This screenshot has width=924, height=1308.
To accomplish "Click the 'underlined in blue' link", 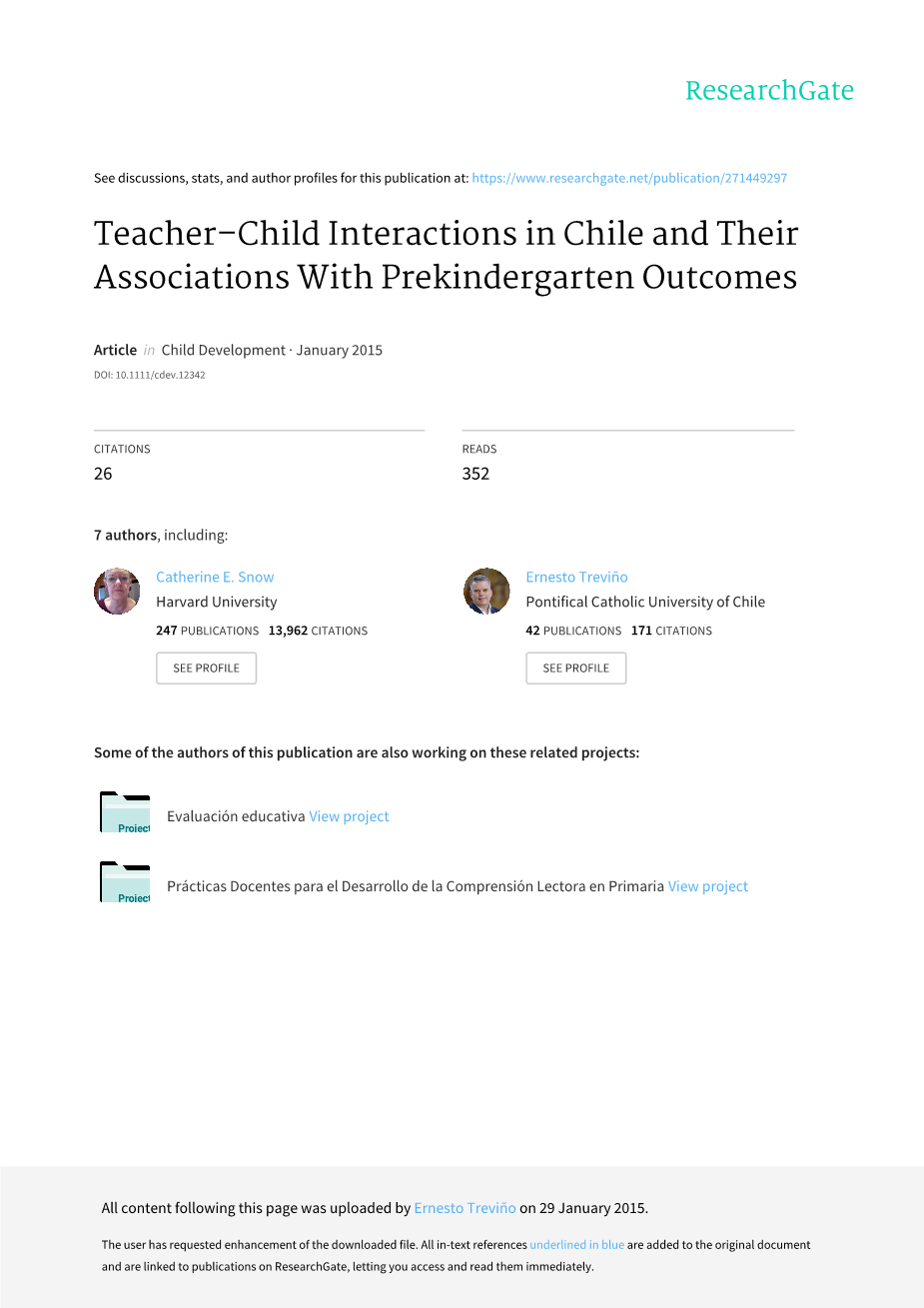I will pyautogui.click(x=576, y=1245).
